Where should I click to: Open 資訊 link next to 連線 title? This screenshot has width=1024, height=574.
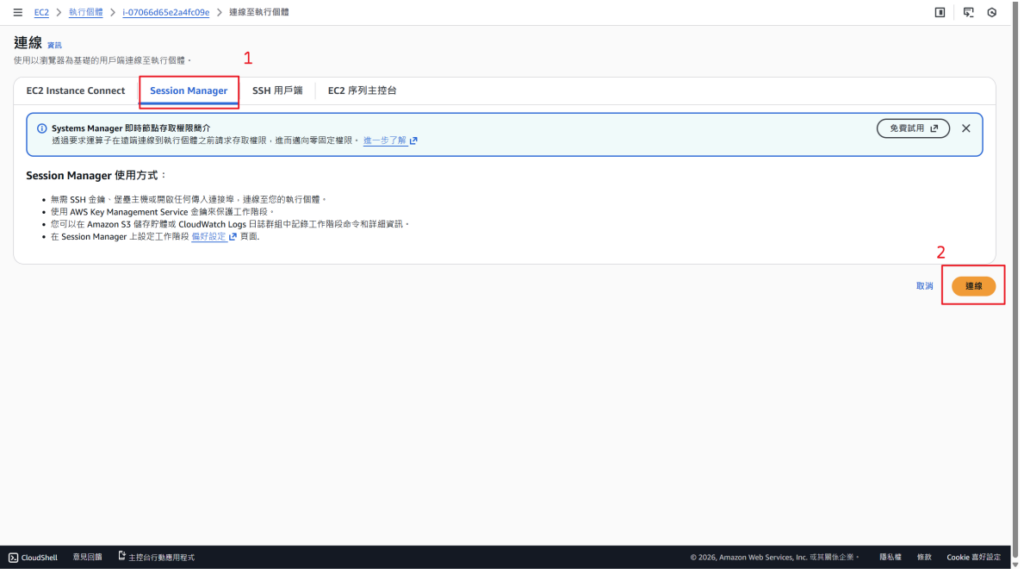[x=54, y=46]
